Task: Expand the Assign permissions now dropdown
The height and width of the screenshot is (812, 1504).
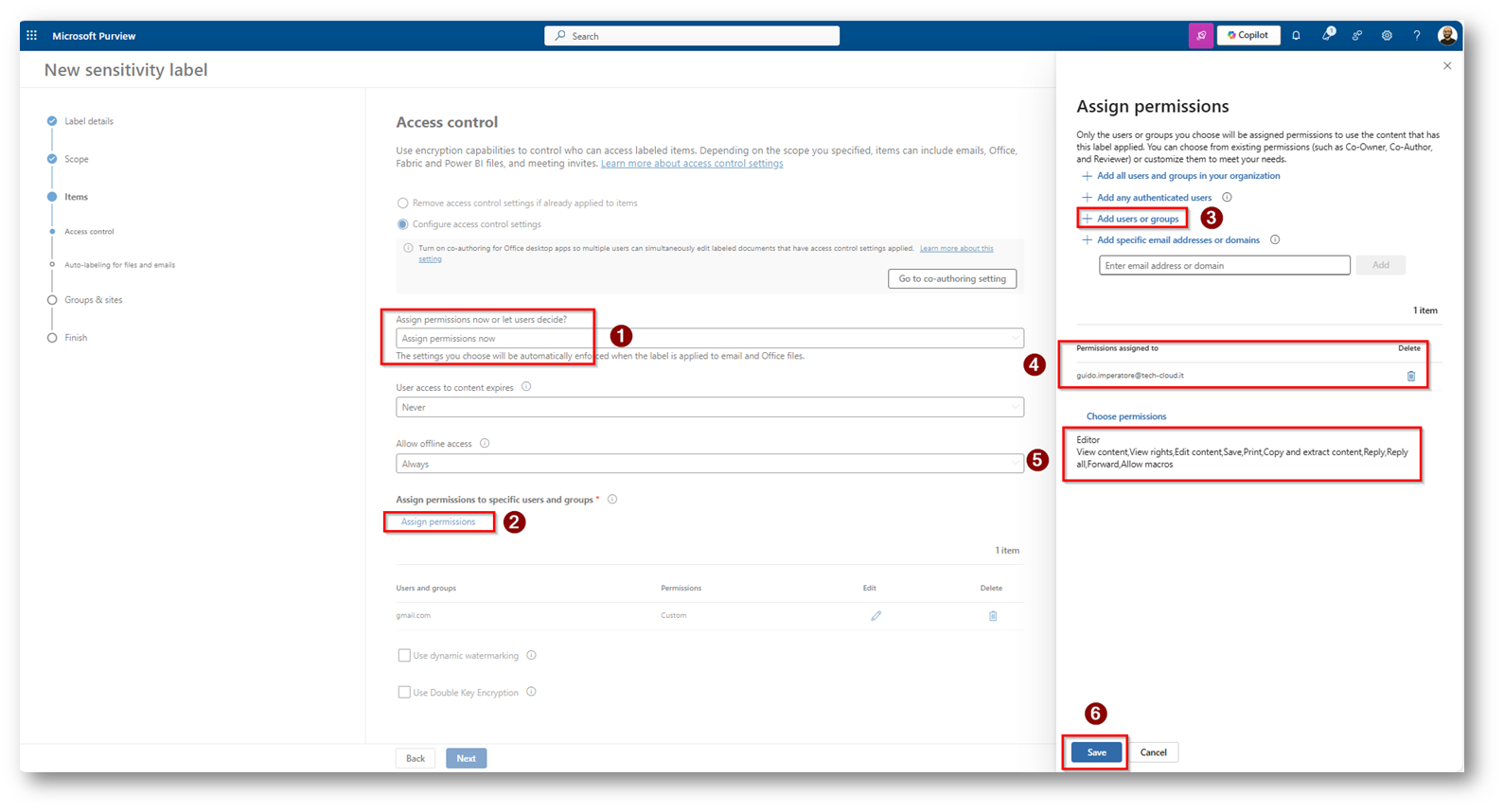Action: click(709, 339)
